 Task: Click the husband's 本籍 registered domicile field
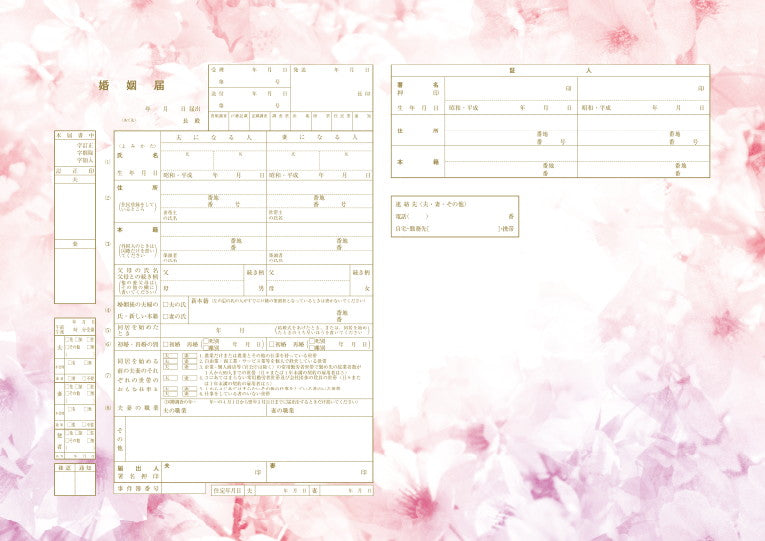pos(213,231)
